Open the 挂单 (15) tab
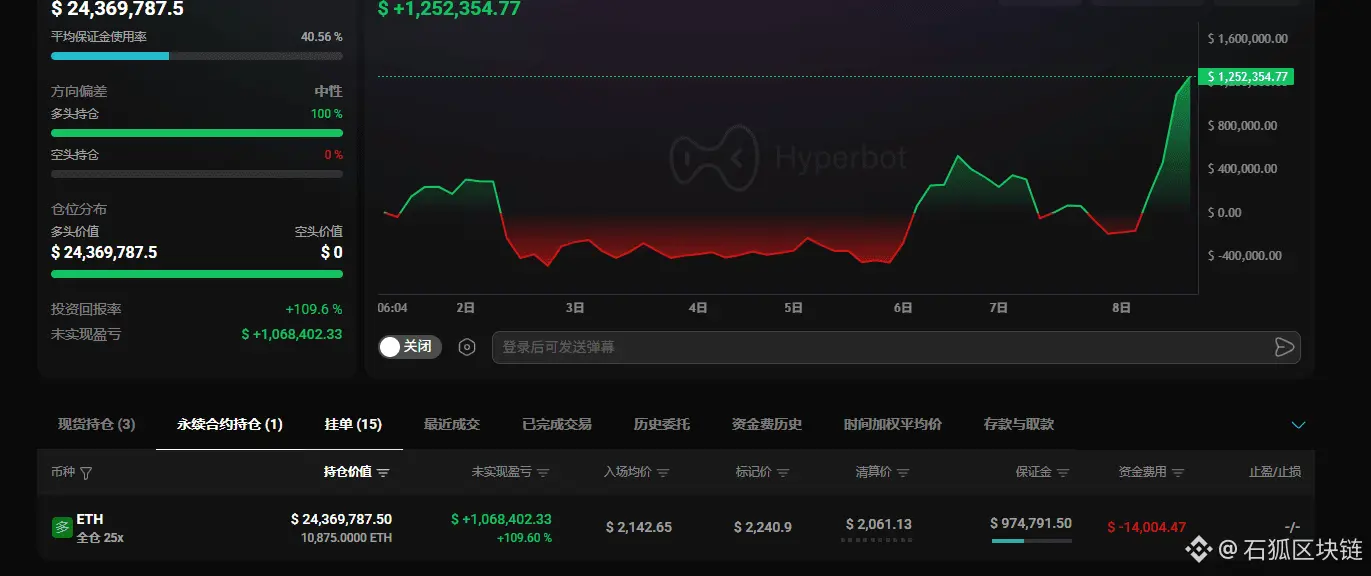This screenshot has height=576, width=1371. tap(353, 424)
